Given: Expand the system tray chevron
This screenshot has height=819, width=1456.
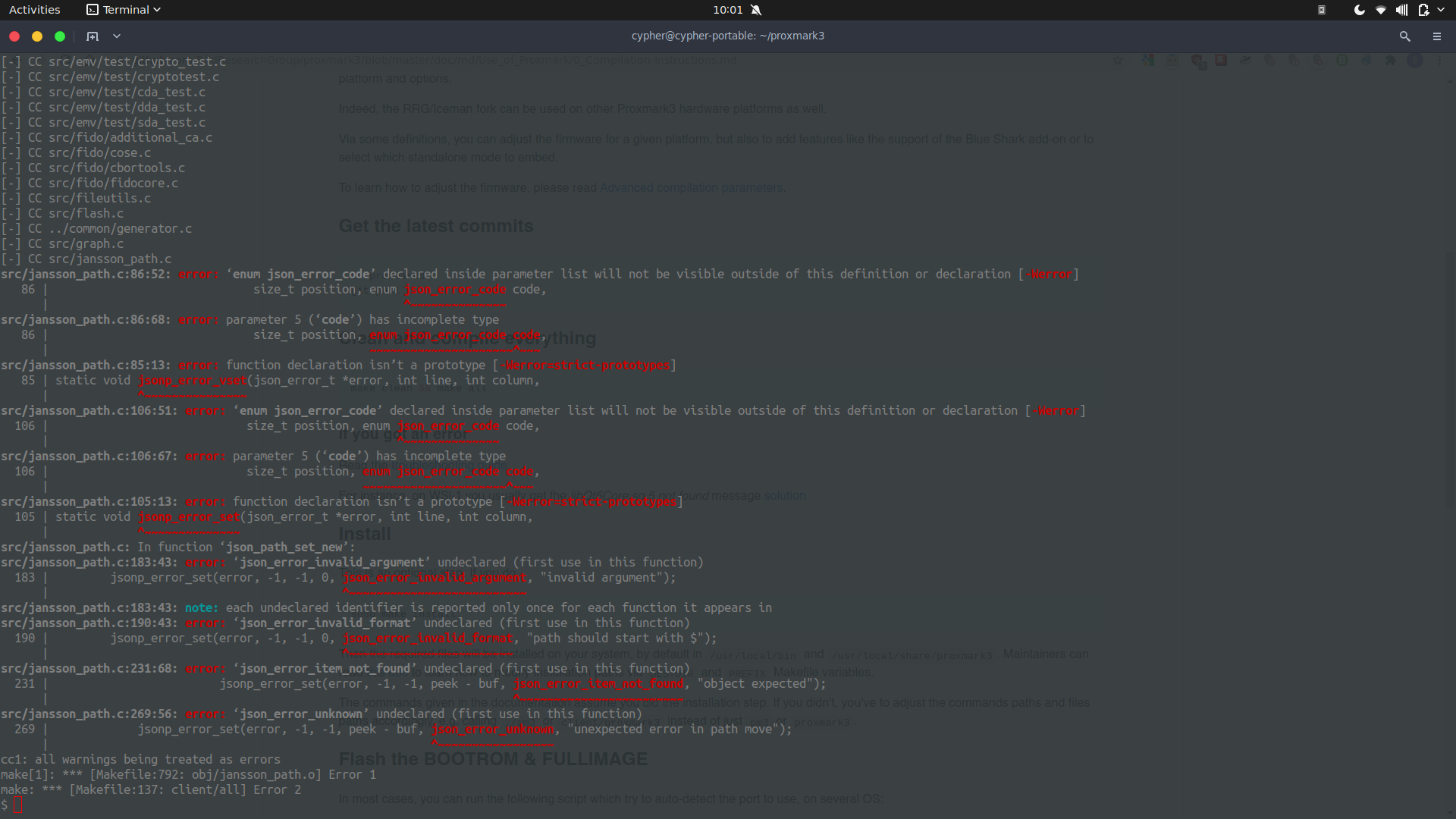Looking at the screenshot, I should pos(1441,10).
